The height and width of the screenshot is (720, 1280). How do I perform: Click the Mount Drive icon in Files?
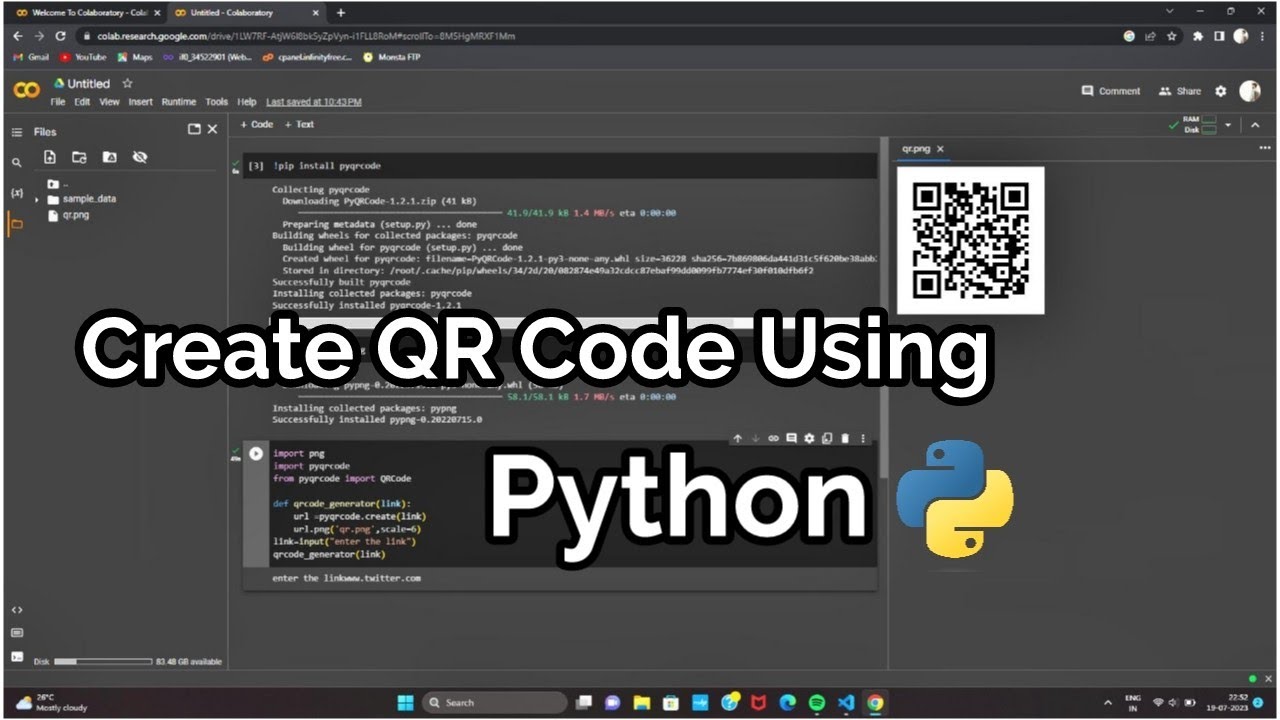click(109, 157)
